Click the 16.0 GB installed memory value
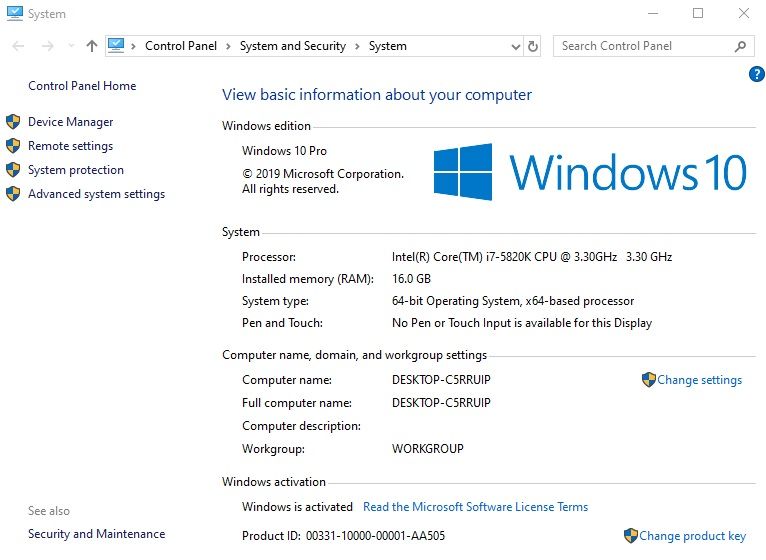The image size is (766, 560). pyautogui.click(x=411, y=279)
